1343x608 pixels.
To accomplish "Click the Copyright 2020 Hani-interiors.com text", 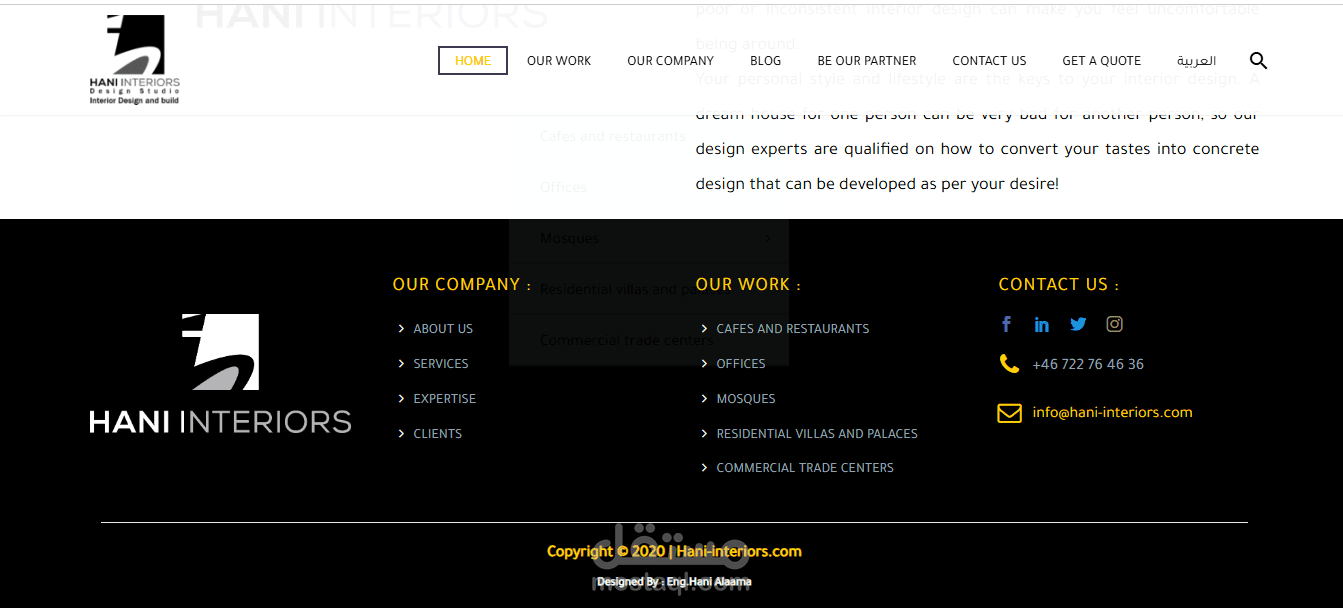I will coord(674,551).
